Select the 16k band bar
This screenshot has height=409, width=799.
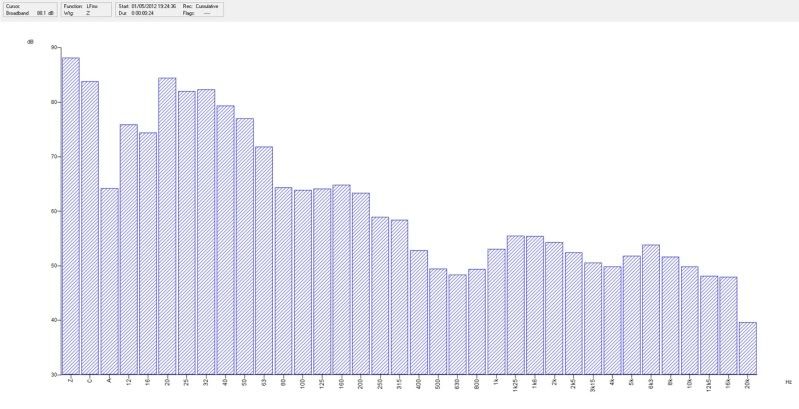point(729,325)
